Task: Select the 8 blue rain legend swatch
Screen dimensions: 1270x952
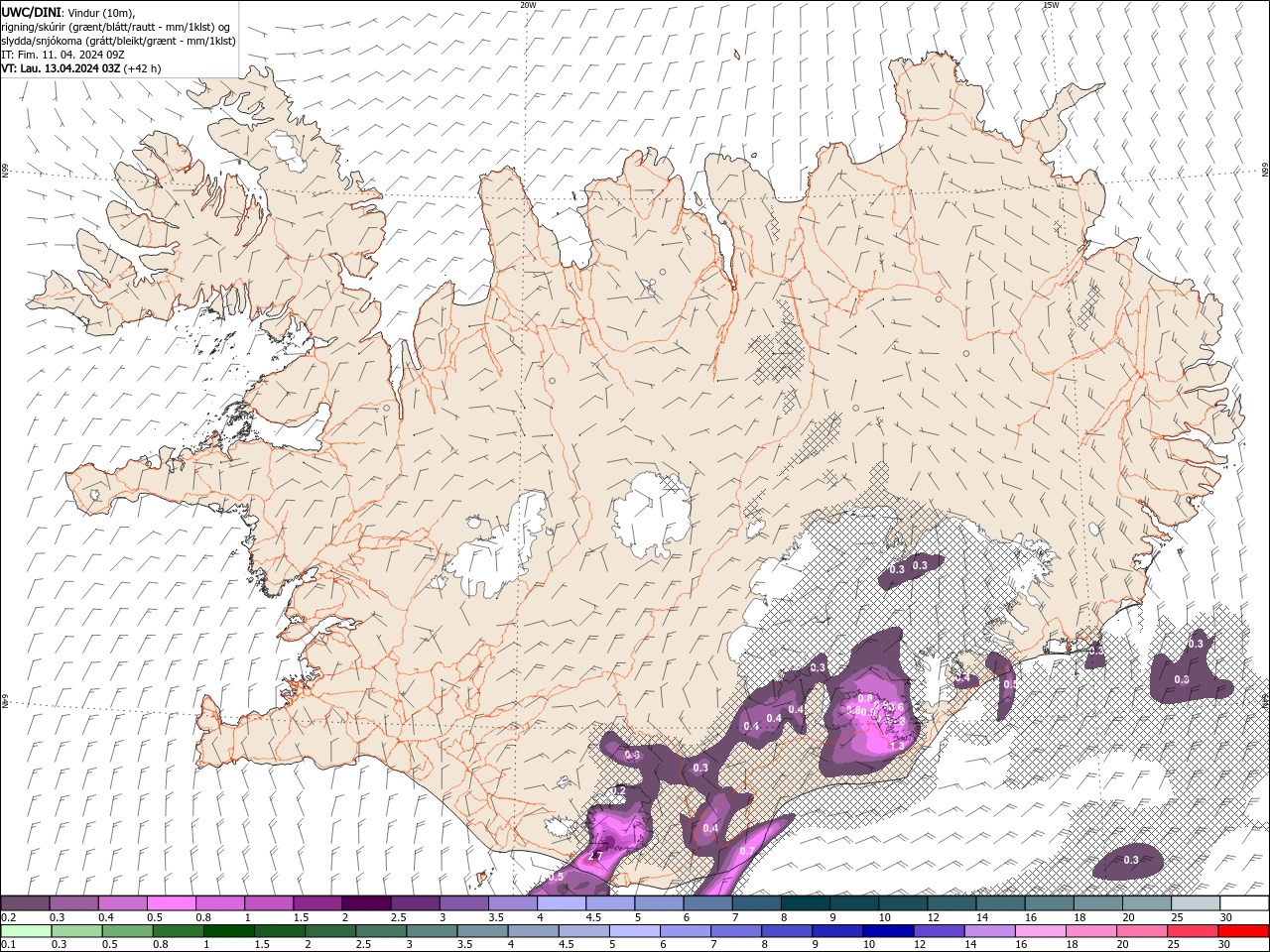Action: [x=786, y=931]
